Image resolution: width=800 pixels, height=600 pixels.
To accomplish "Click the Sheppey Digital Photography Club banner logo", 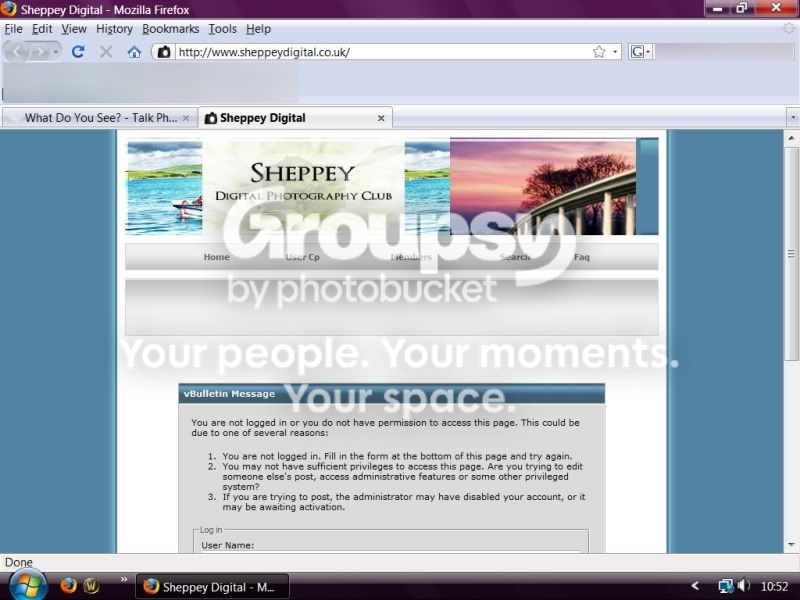I will 303,185.
